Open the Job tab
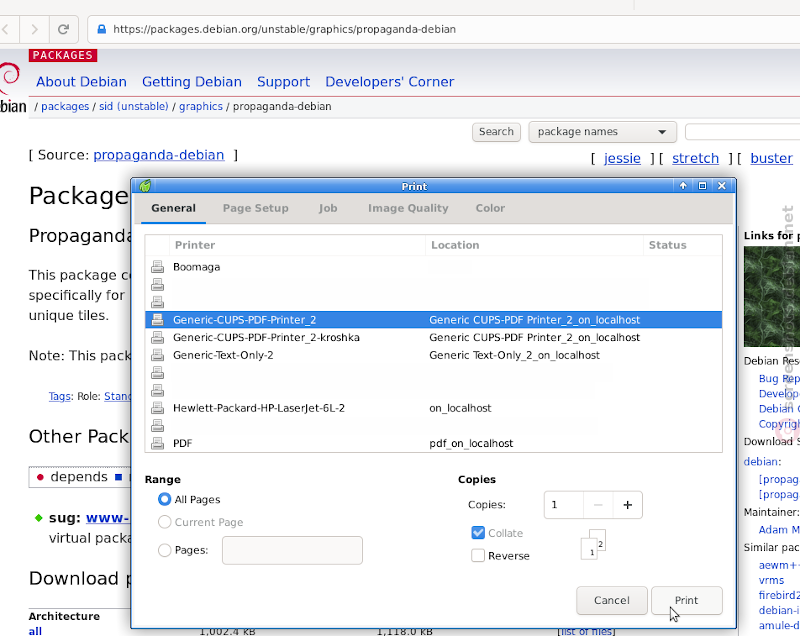This screenshot has width=800, height=636. click(x=328, y=208)
